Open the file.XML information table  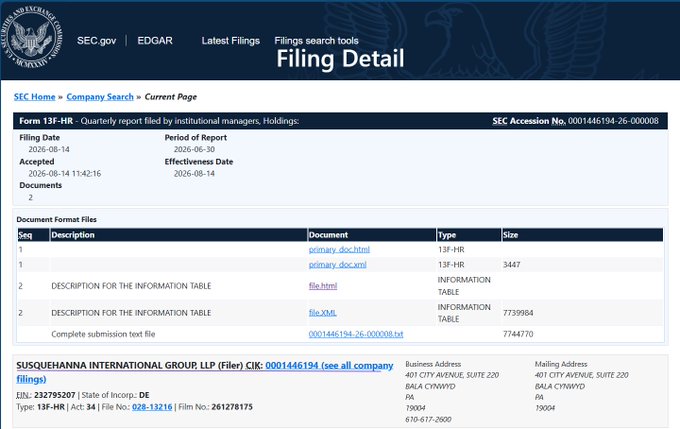pyautogui.click(x=323, y=313)
